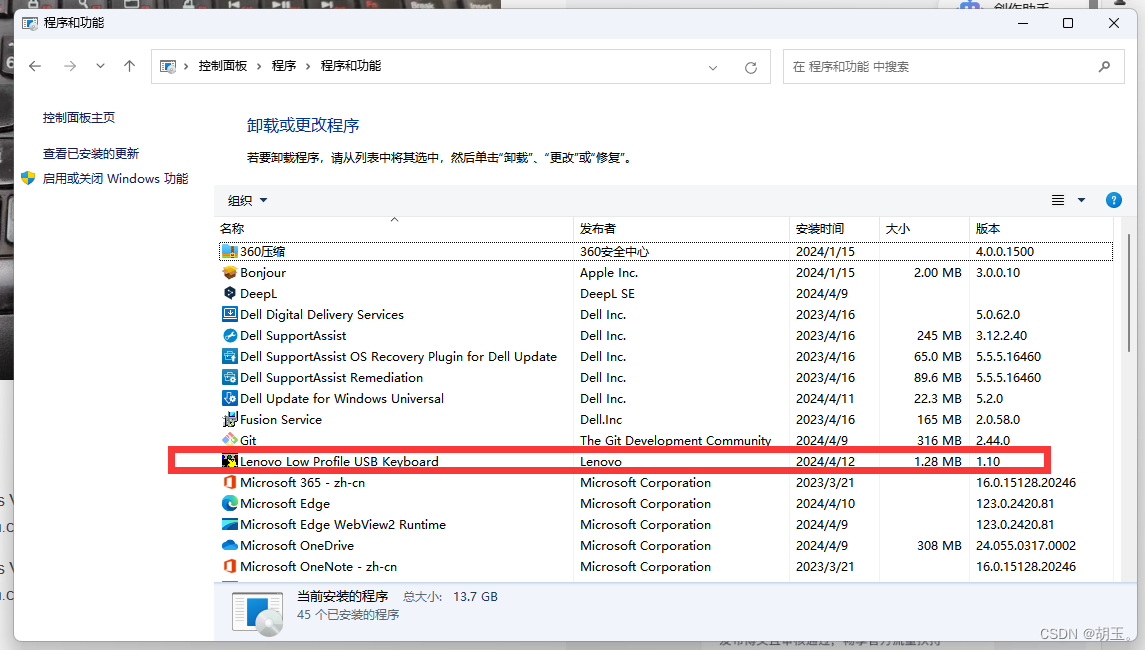The height and width of the screenshot is (650, 1145).
Task: Click the Dell Digital Delivery Services icon
Action: point(229,314)
